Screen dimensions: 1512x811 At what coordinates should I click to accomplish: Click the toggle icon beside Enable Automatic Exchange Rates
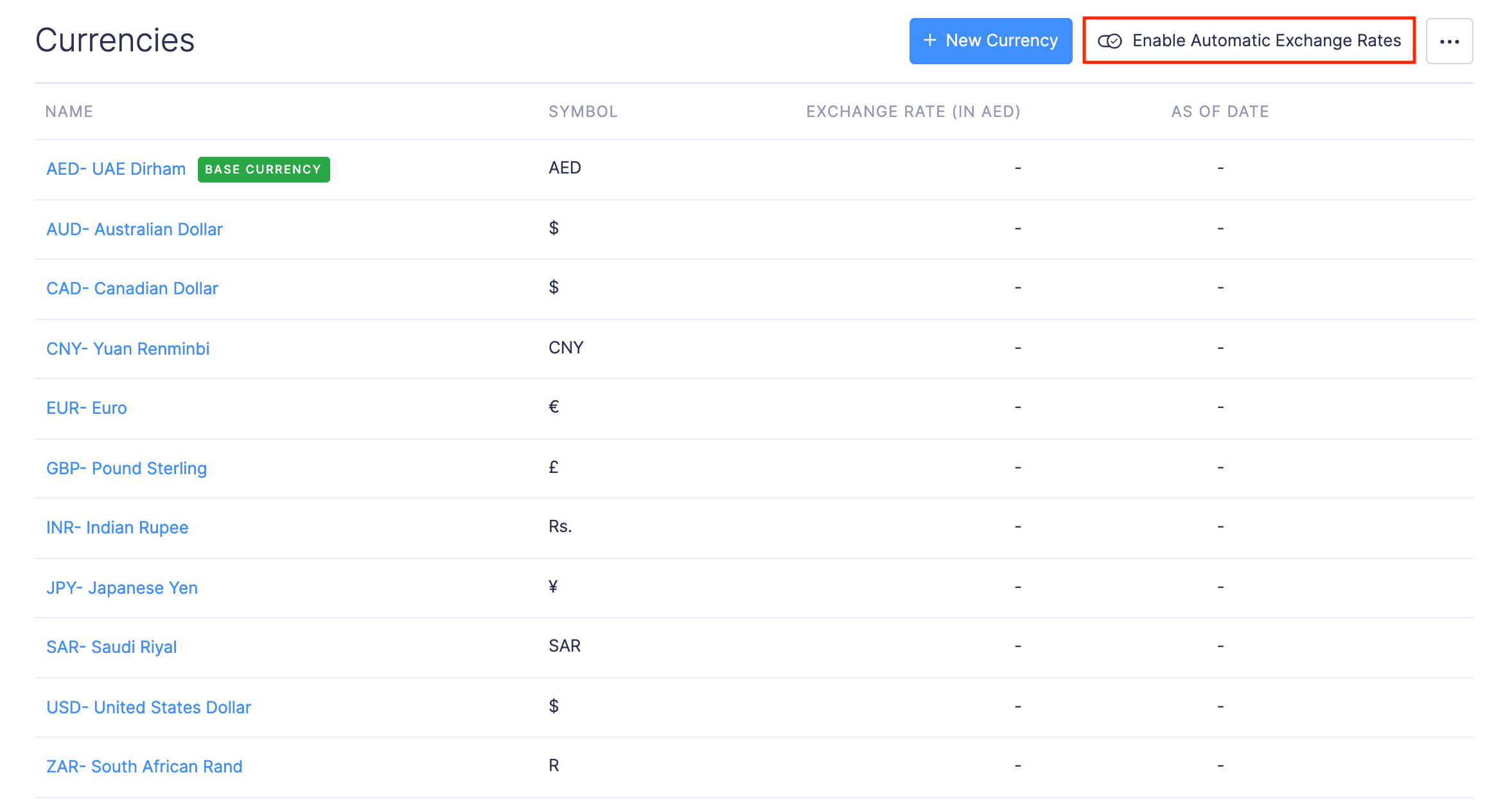point(1109,41)
